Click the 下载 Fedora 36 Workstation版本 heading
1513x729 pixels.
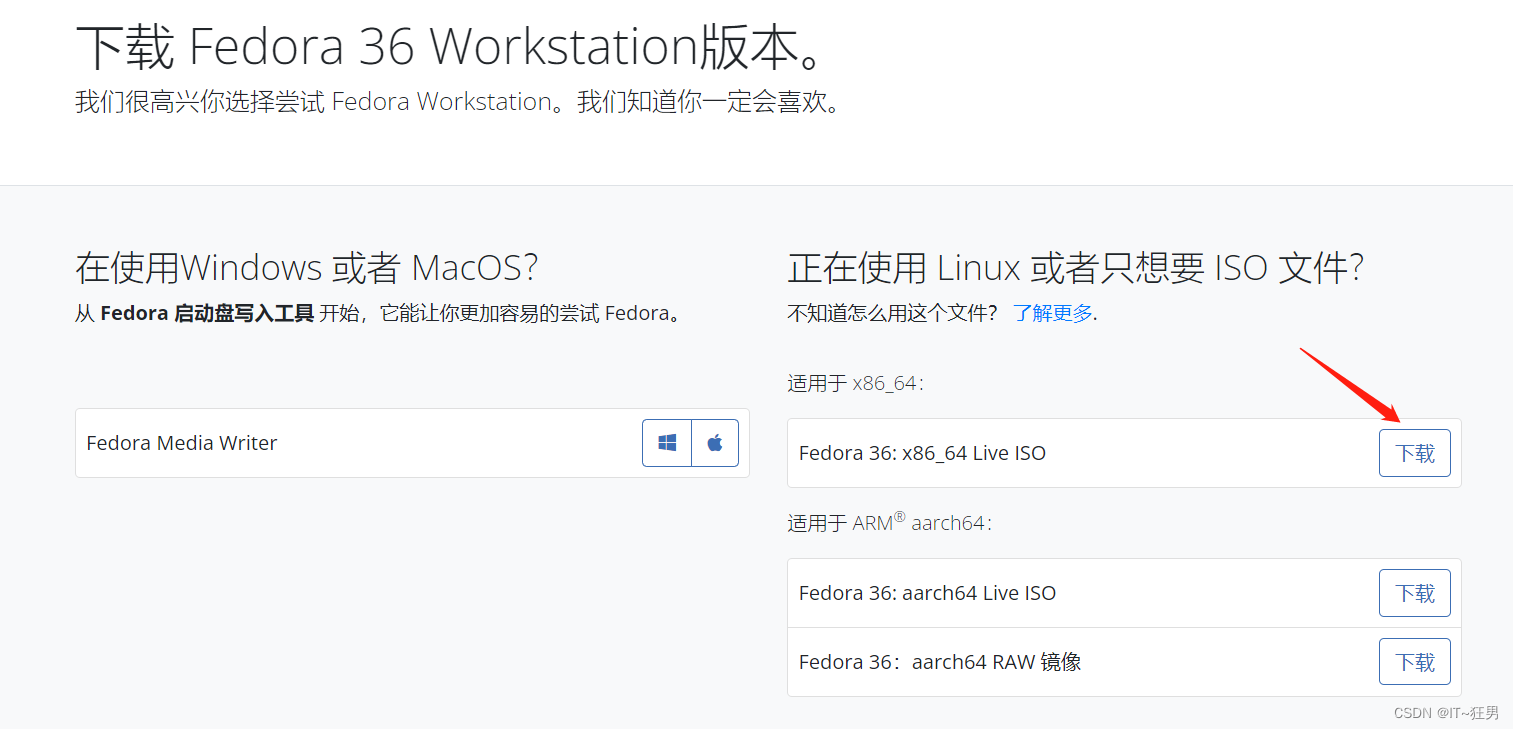452,47
